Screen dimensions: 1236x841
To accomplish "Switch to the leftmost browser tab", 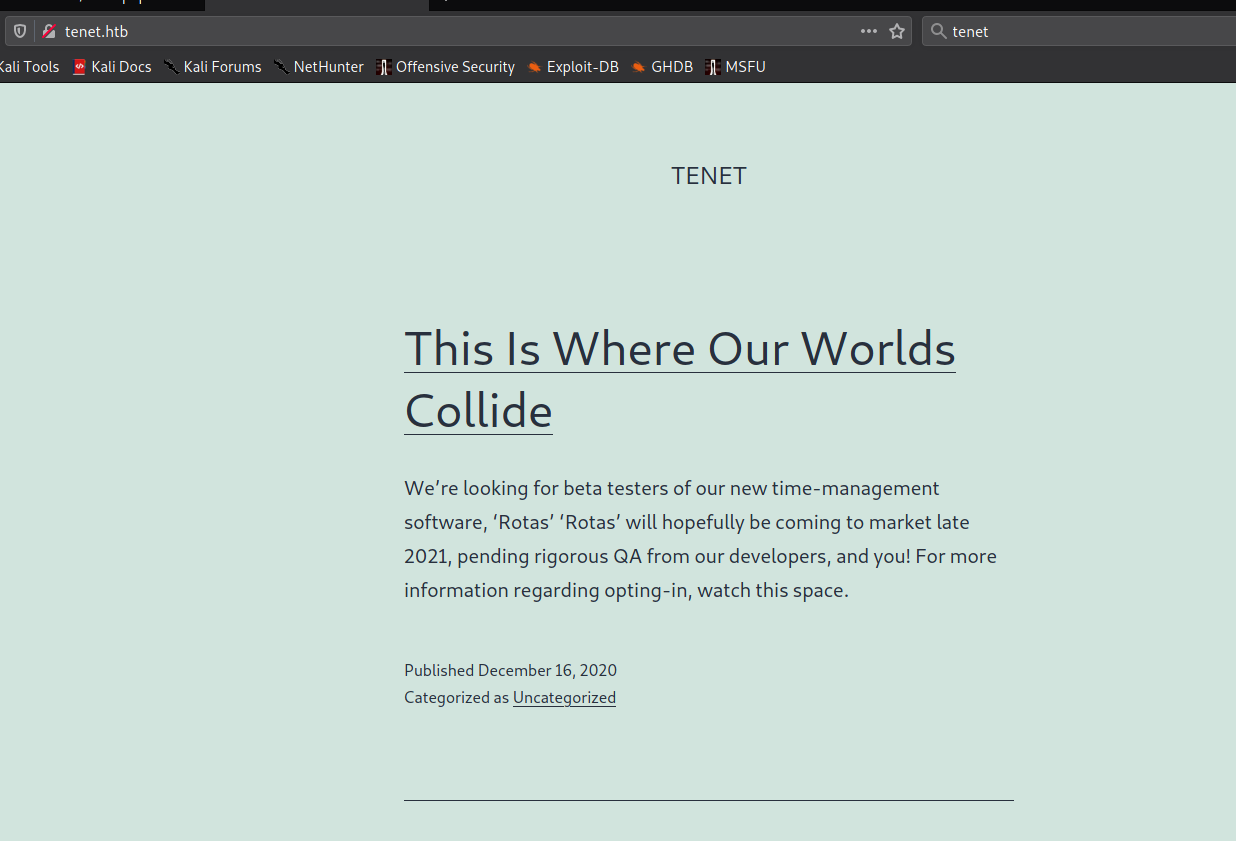I will click(100, 5).
